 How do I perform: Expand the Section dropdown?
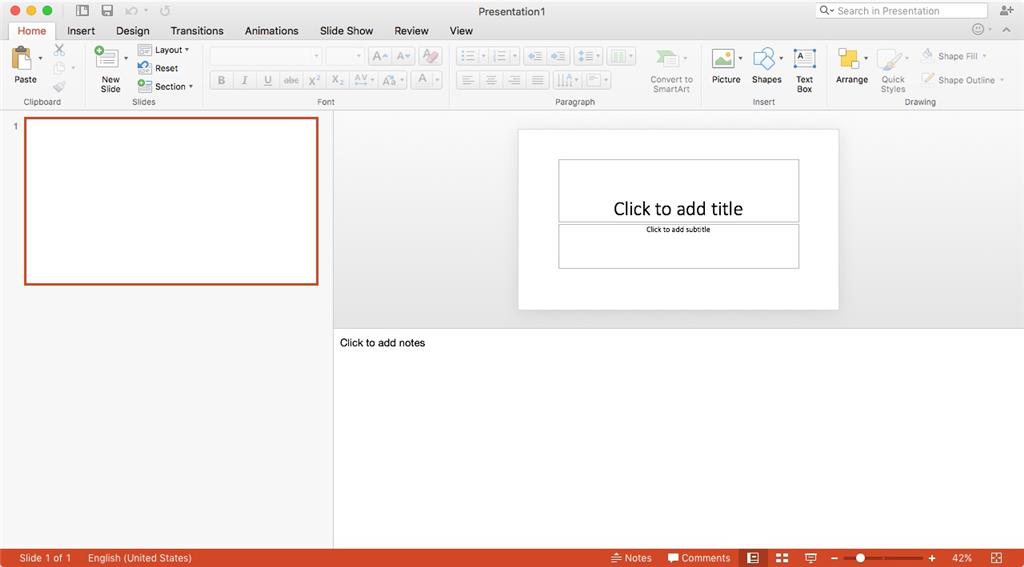tap(191, 86)
